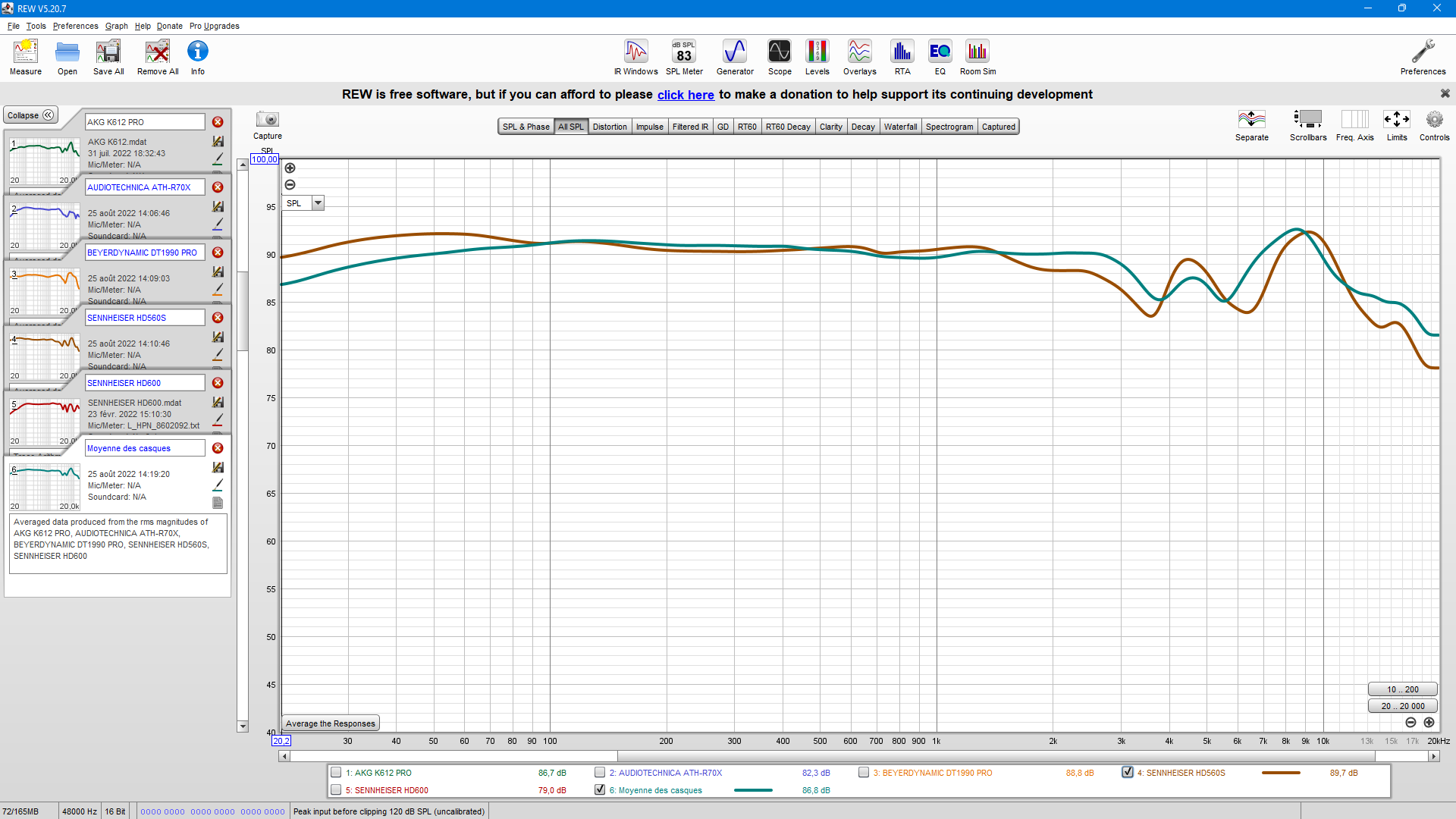
Task: Follow the 'click here' donation link
Action: pos(686,95)
